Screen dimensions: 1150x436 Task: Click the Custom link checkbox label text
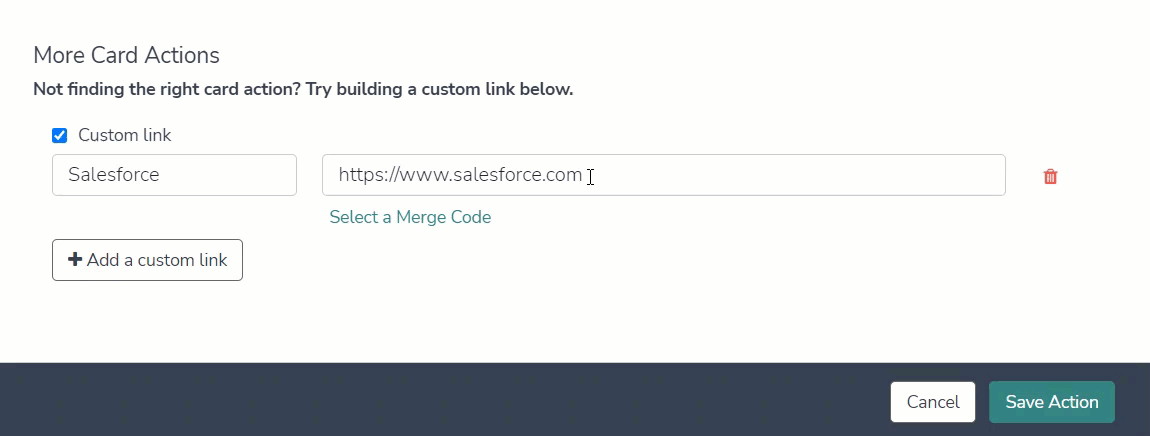[125, 135]
